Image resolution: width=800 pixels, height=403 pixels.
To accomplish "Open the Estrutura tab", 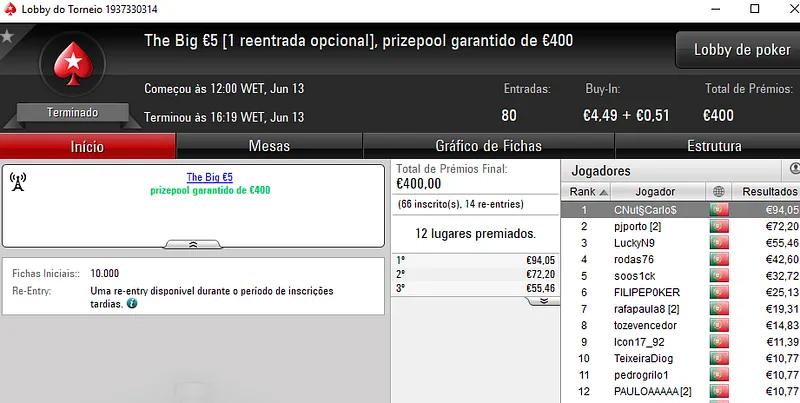I will click(714, 146).
